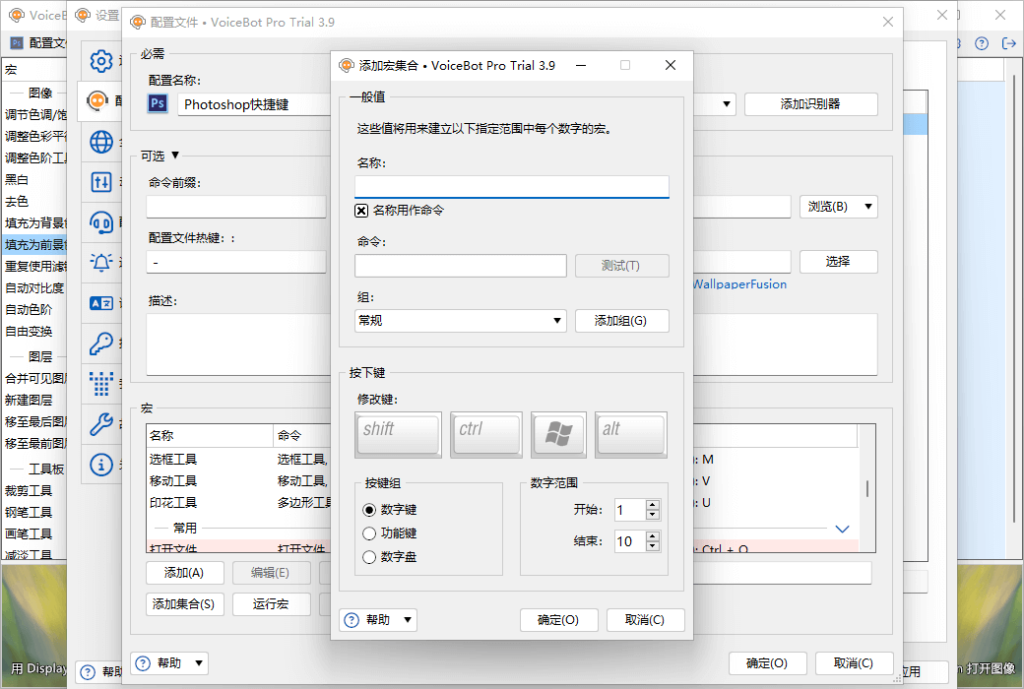Click the 命令 text field in dialog
Screen dimensions: 1024x689
[460, 266]
